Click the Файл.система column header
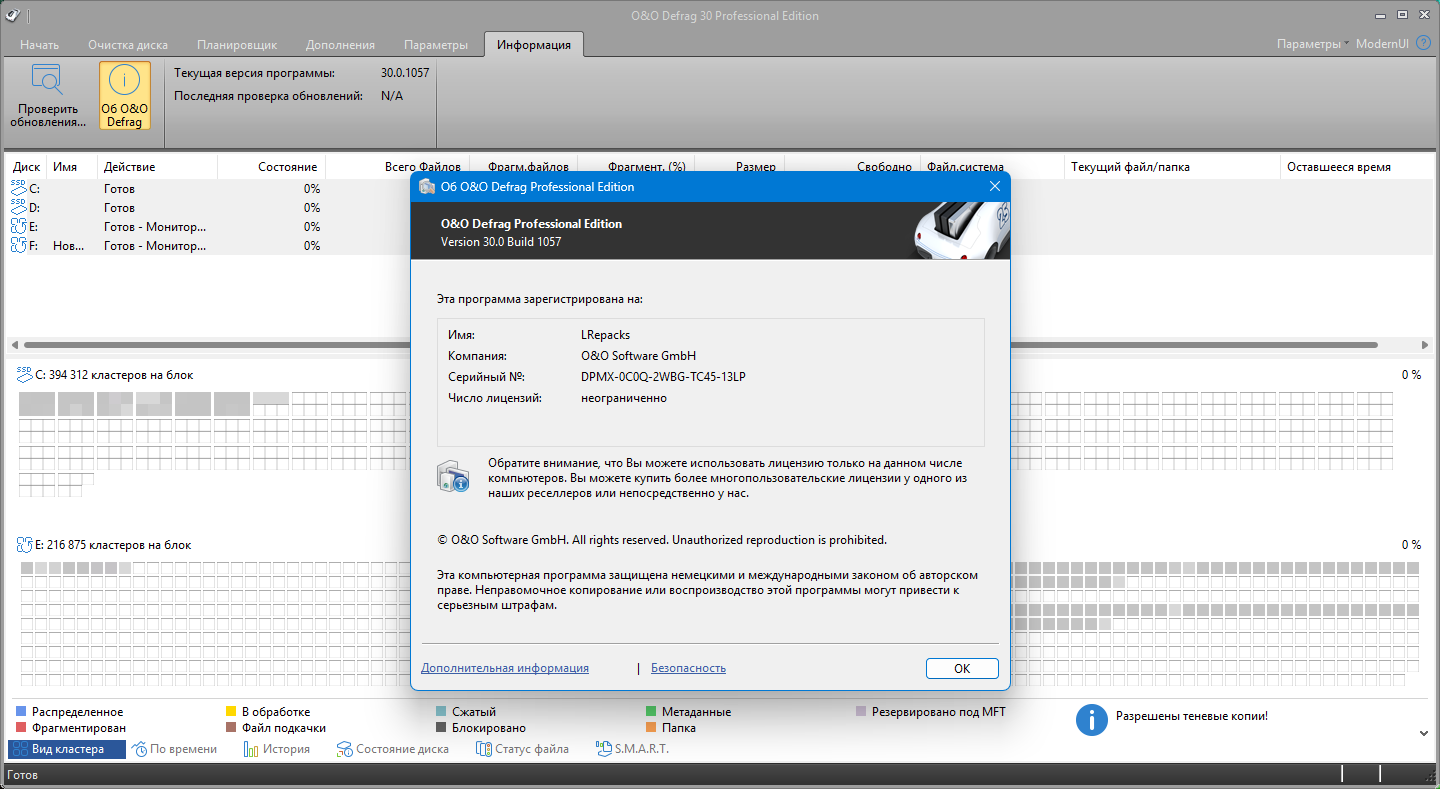The width and height of the screenshot is (1440, 789). (992, 167)
